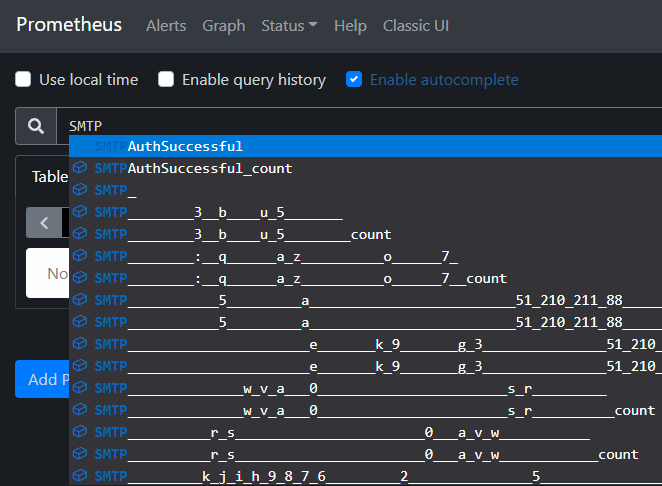Viewport: 662px width, 486px height.
Task: Select r_s 0 a_v_w count suggestion
Action: point(365,454)
